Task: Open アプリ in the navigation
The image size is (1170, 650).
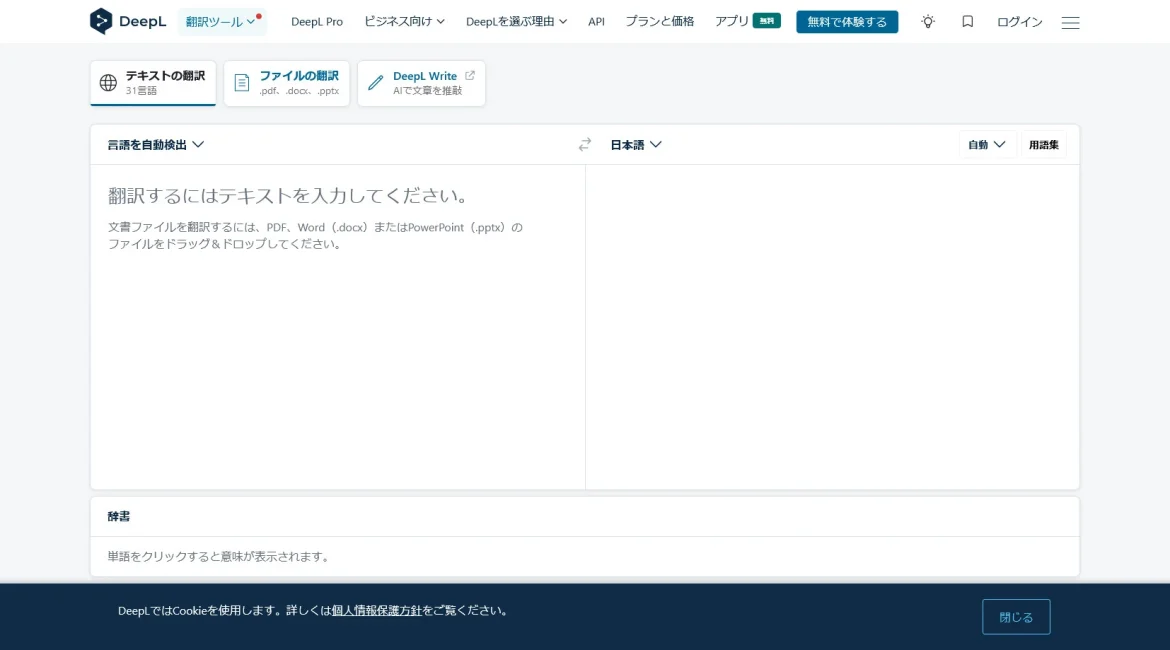Action: point(731,22)
